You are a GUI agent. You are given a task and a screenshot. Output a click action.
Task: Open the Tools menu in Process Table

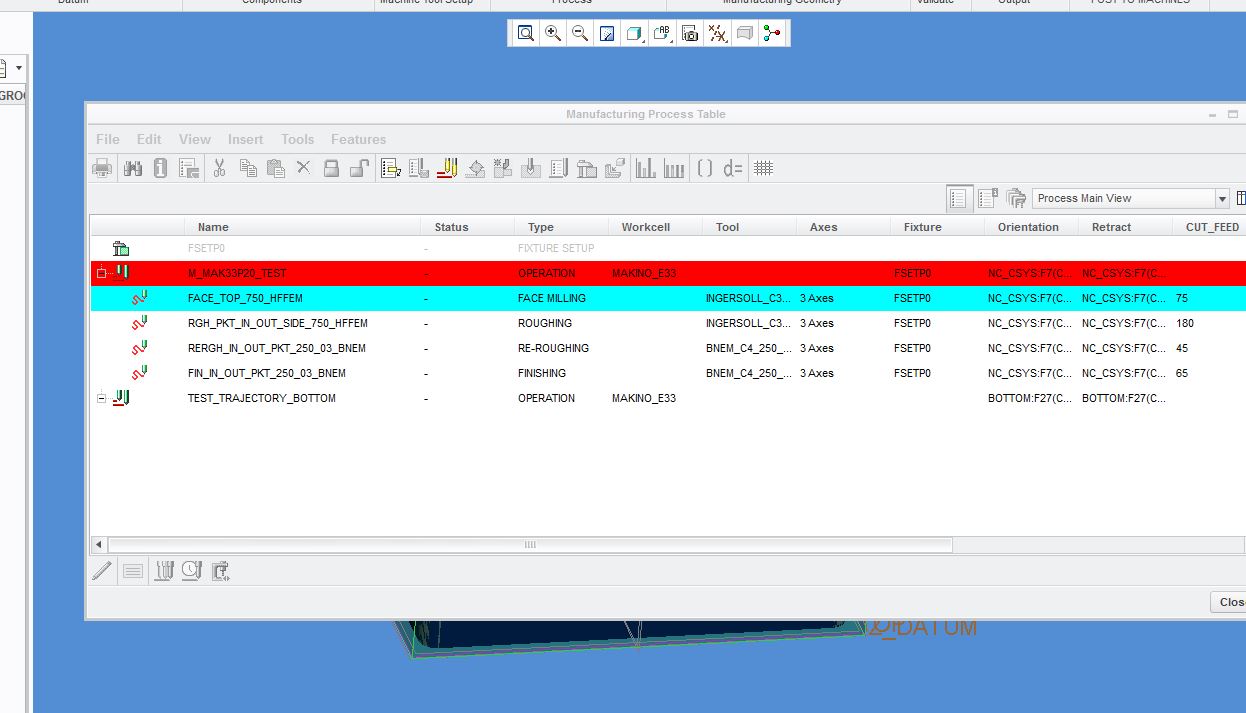[x=297, y=139]
